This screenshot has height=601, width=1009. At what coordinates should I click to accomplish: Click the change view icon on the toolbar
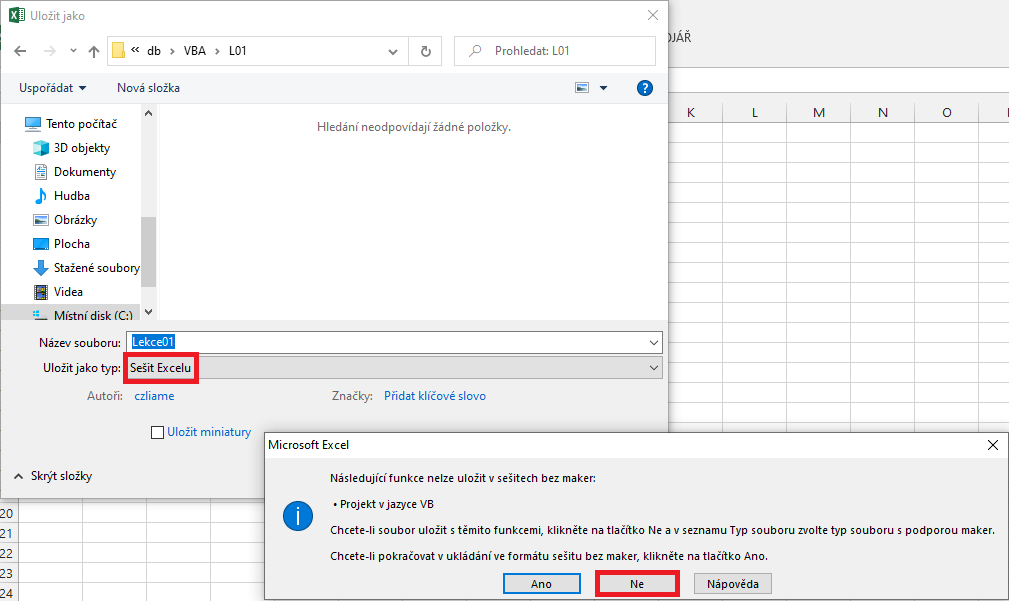582,88
